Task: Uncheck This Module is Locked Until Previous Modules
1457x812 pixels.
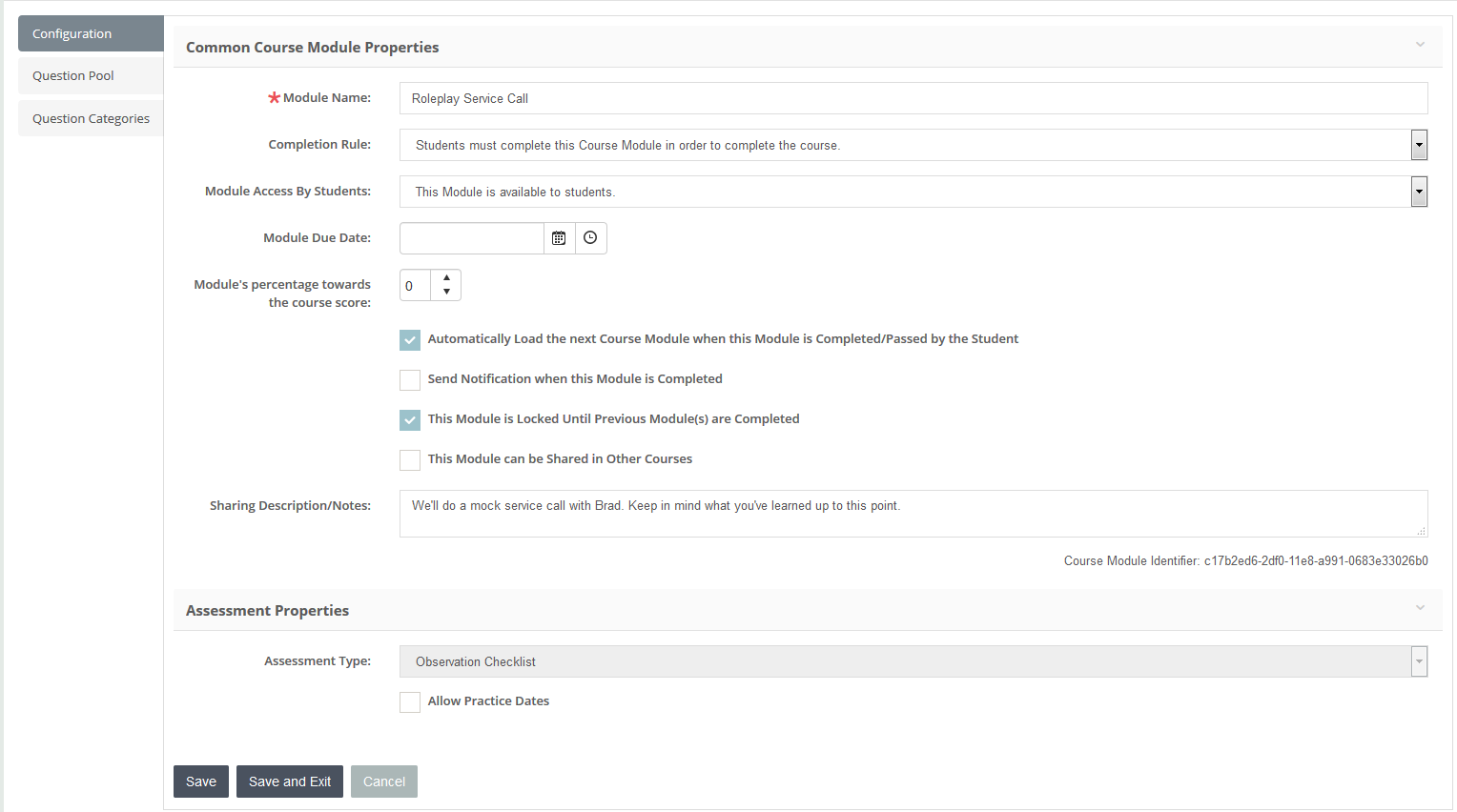Action: point(410,419)
